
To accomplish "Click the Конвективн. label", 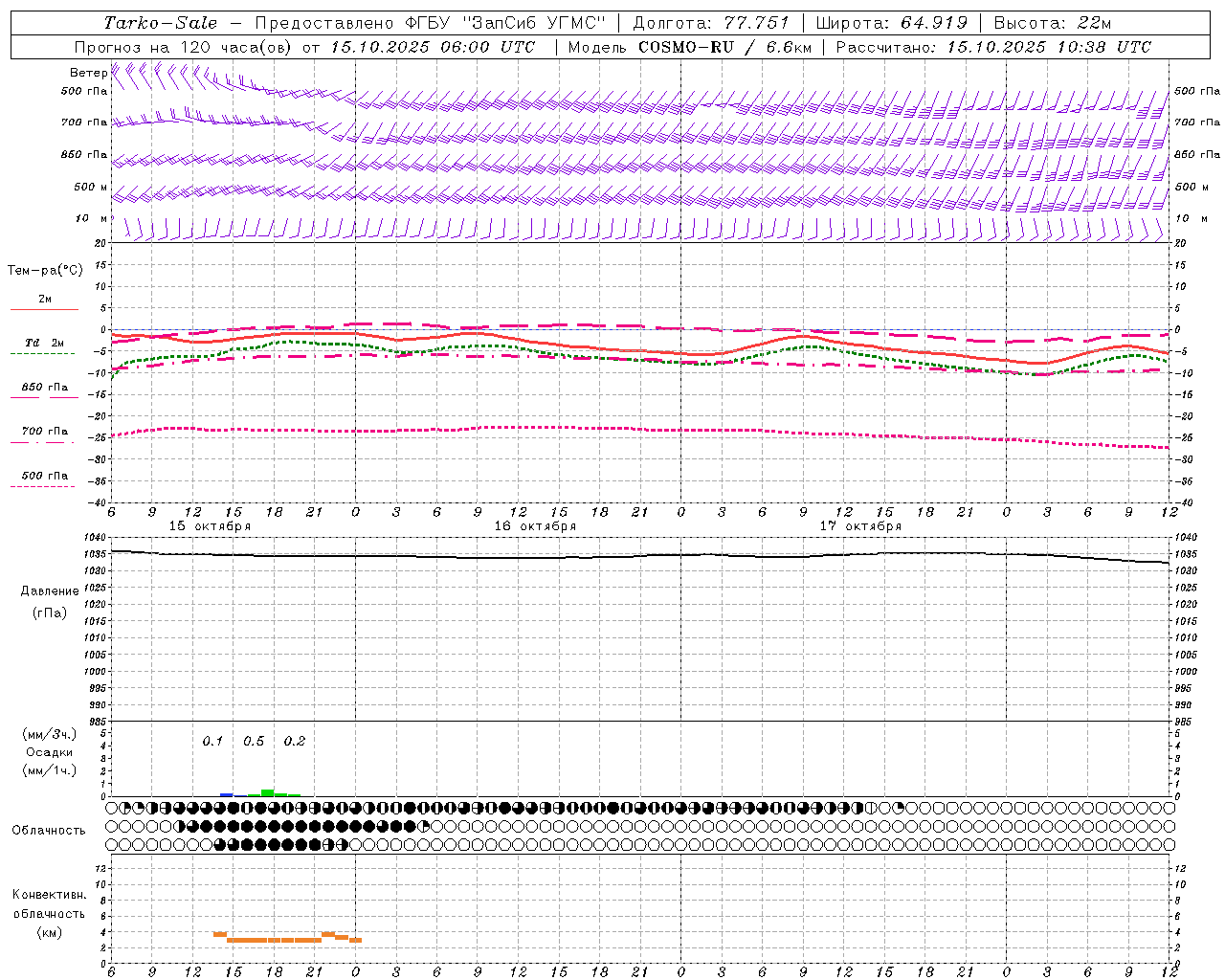I will [x=49, y=895].
